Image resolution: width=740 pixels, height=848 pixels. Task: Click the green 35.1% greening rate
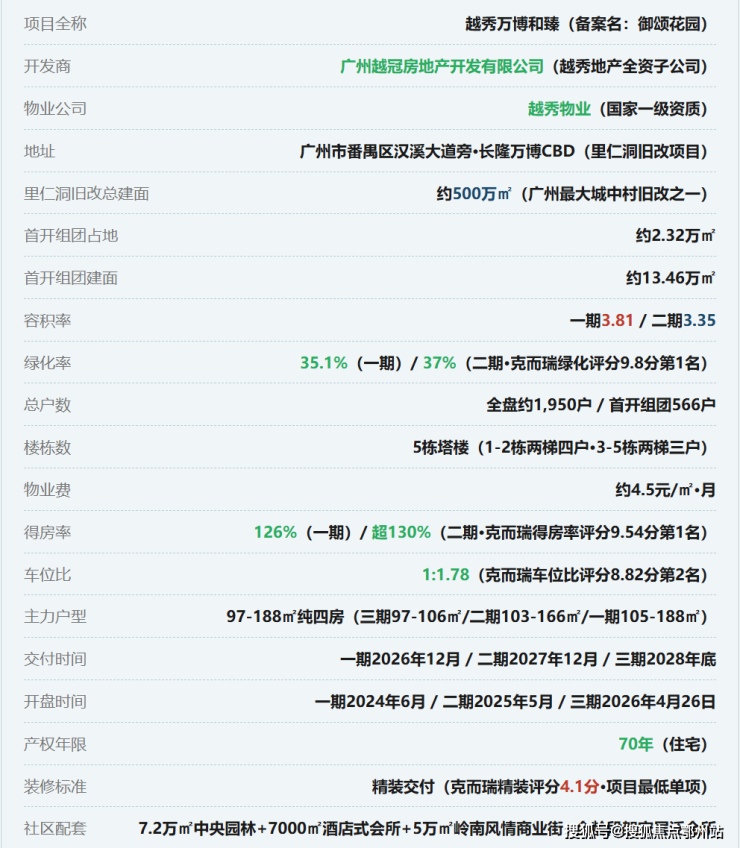coord(324,362)
